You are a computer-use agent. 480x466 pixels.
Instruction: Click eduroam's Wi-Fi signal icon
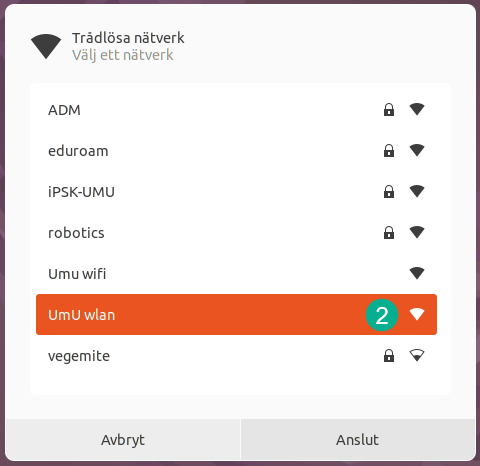pyautogui.click(x=417, y=150)
